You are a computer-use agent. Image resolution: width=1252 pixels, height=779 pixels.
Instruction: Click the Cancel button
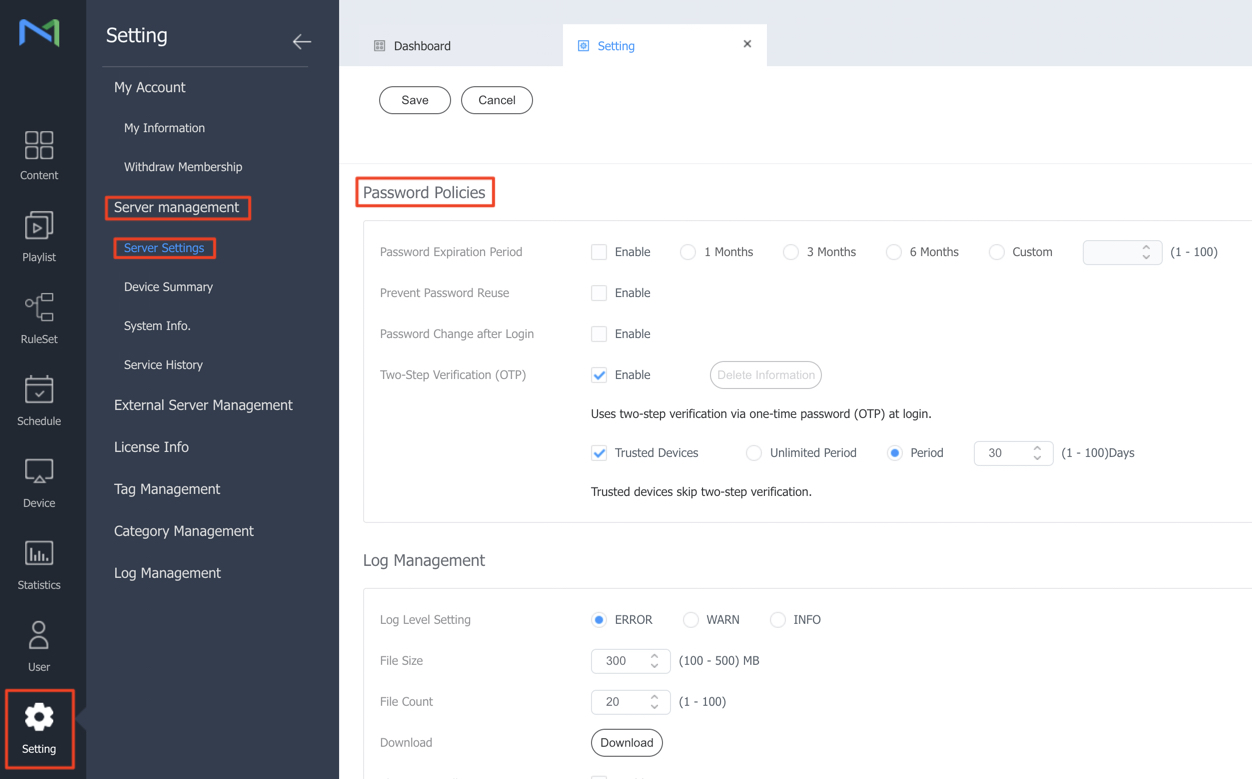(497, 100)
